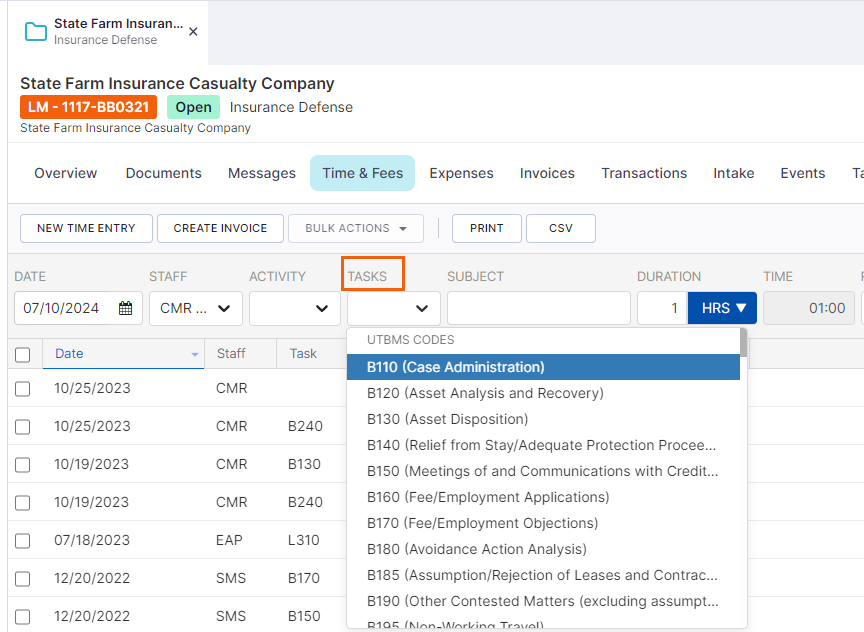The width and height of the screenshot is (864, 632).
Task: Select B185 Assumption/Rejection of Leases option
Action: [x=543, y=575]
